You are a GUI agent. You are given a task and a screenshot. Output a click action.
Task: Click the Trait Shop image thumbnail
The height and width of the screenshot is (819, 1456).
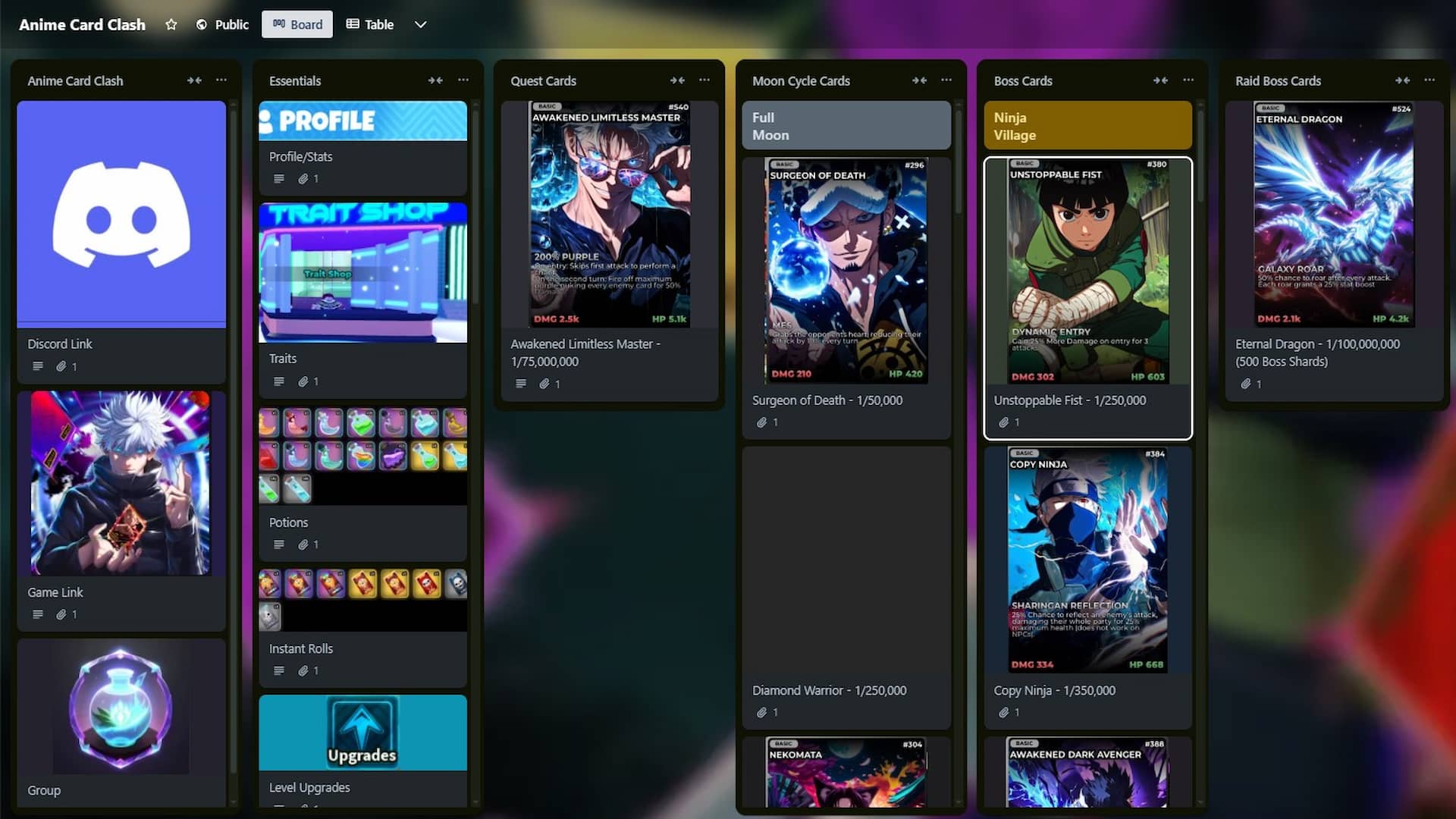pyautogui.click(x=362, y=273)
